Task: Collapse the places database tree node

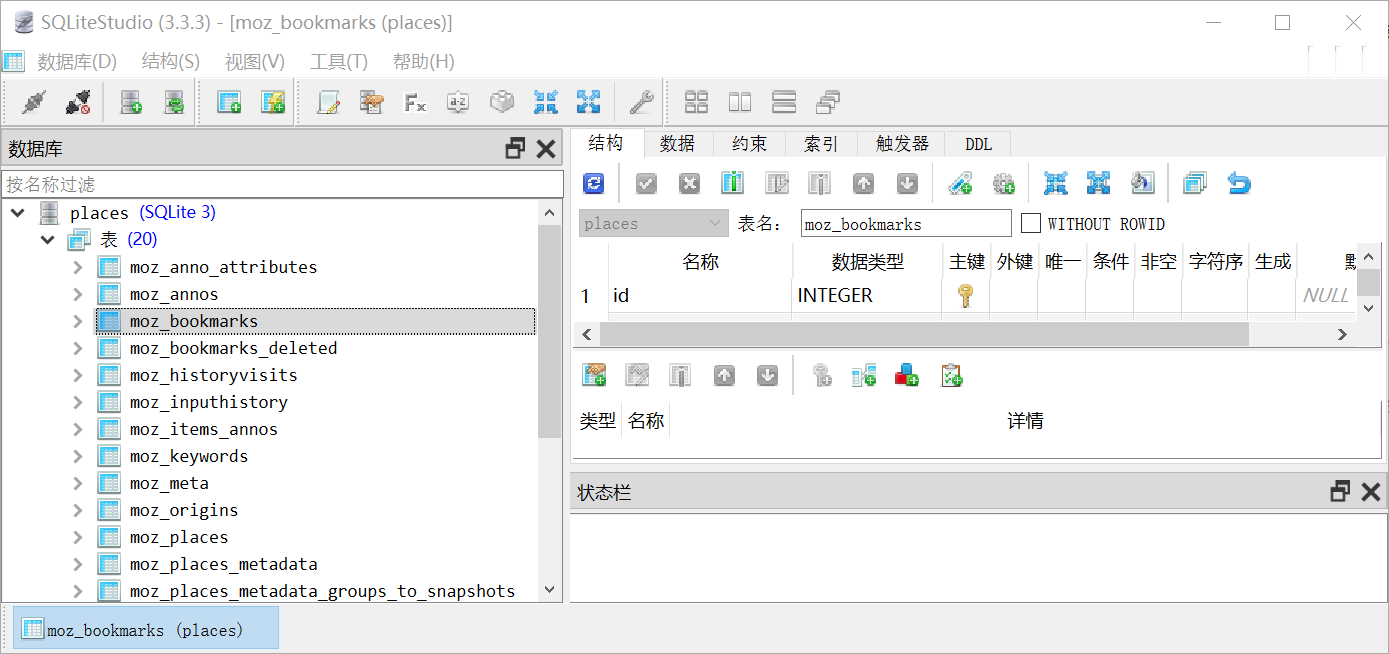Action: (x=18, y=213)
